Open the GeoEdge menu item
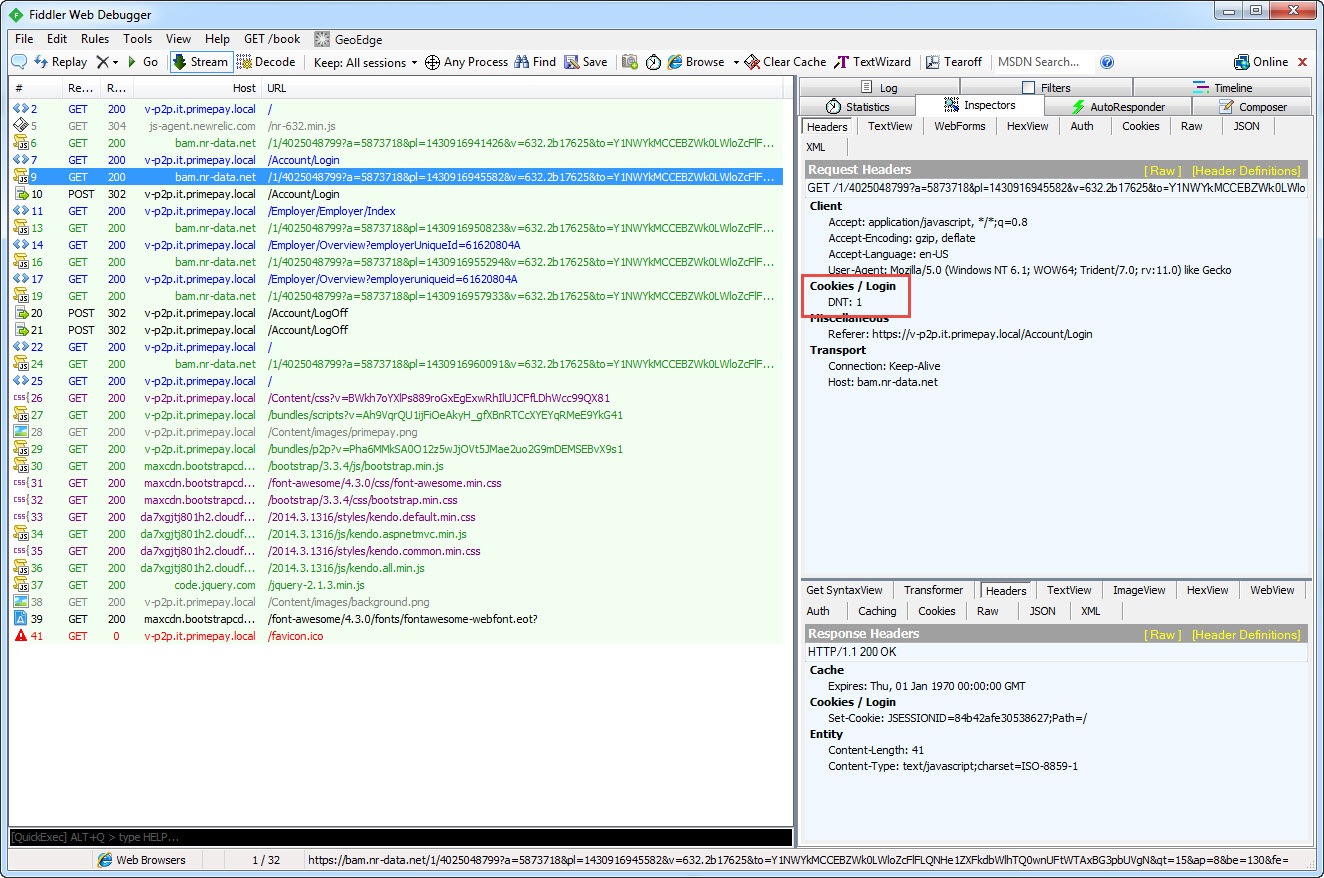The image size is (1324, 878). pos(348,39)
